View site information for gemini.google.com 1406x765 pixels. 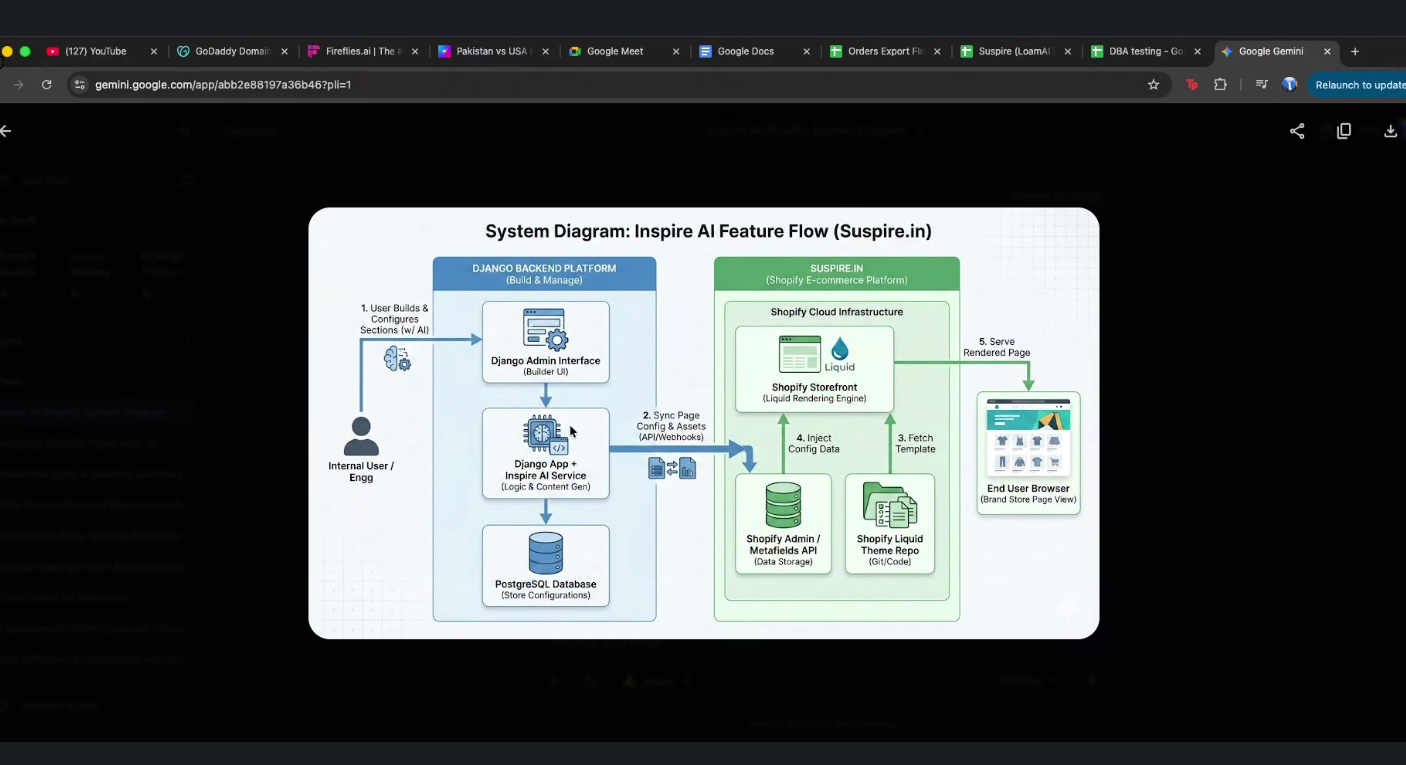click(x=80, y=85)
